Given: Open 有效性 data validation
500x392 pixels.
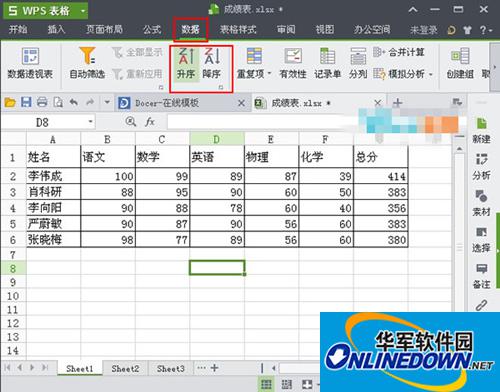Looking at the screenshot, I should click(293, 63).
